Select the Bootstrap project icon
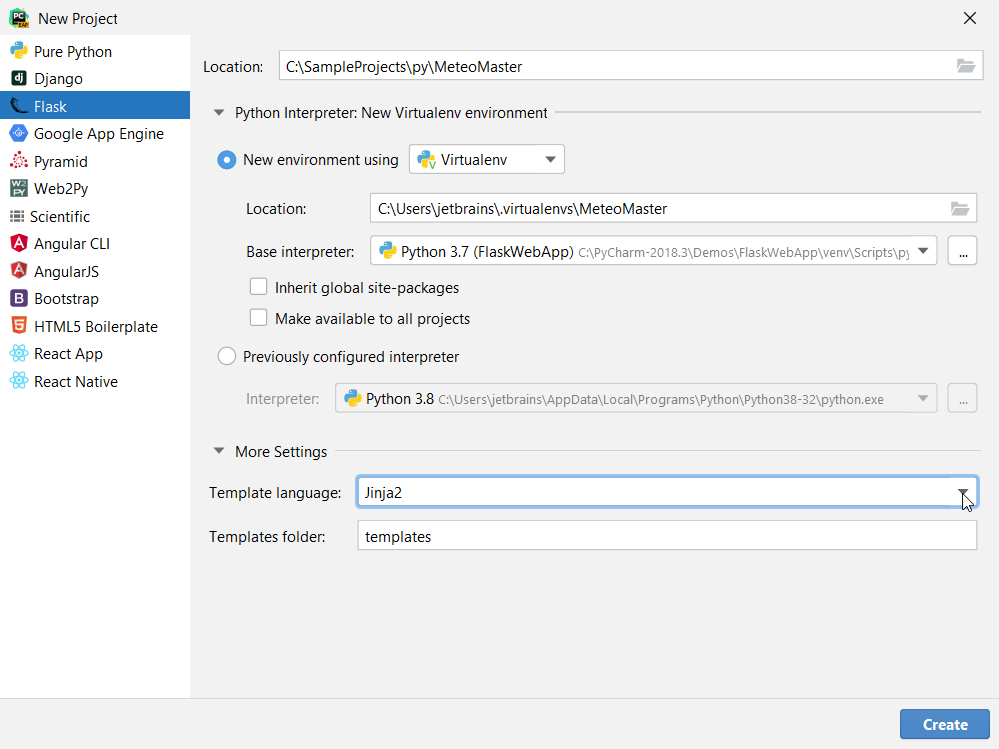Screen dimensions: 999x749 [x=18, y=299]
